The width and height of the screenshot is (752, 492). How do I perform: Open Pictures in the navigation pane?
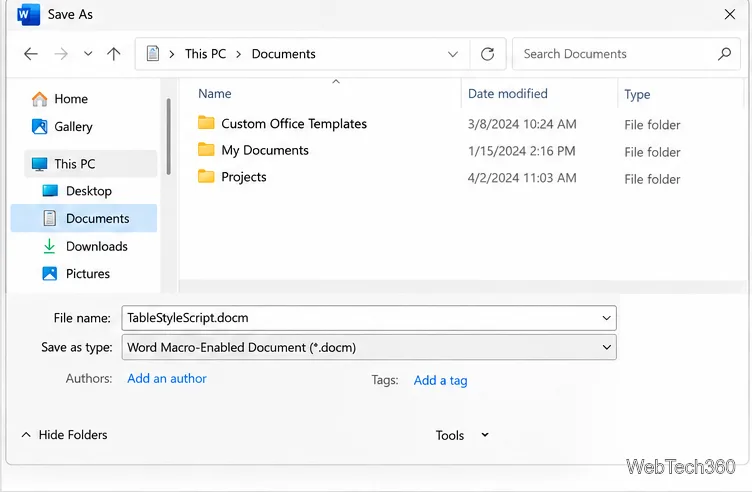[x=88, y=274]
